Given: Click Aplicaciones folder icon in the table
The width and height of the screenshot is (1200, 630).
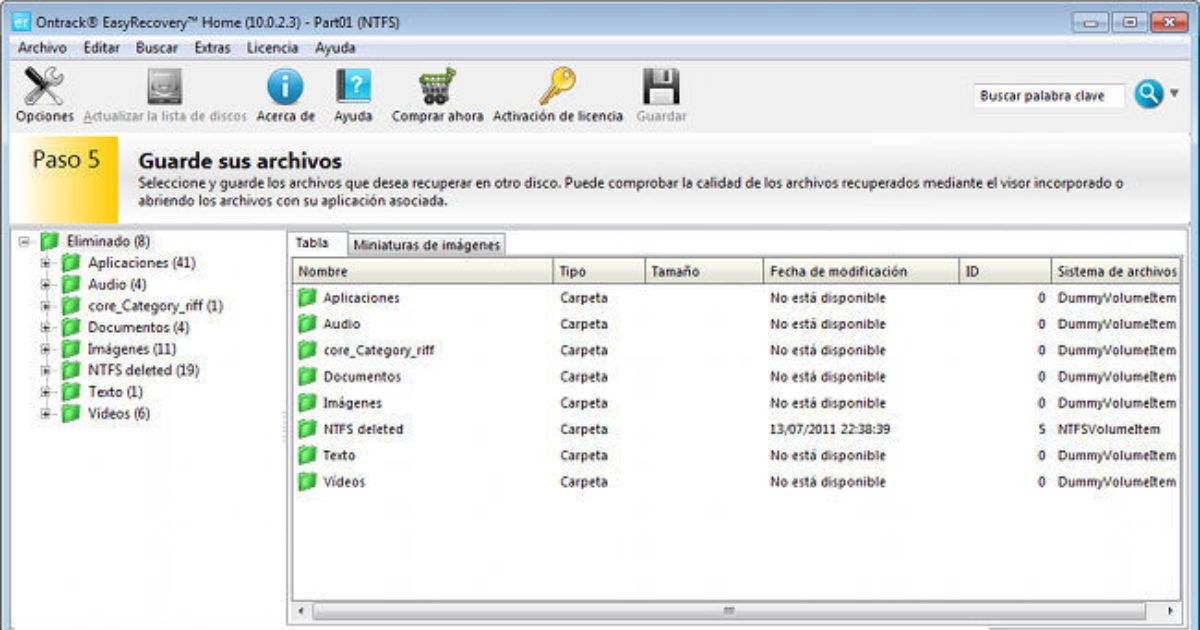Looking at the screenshot, I should [x=307, y=298].
